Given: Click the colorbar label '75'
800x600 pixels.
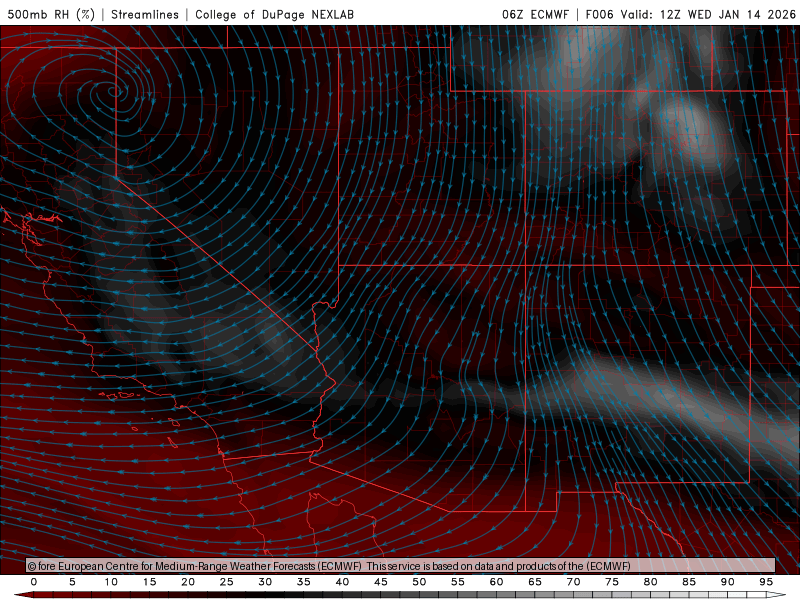Looking at the screenshot, I should click(x=612, y=582).
